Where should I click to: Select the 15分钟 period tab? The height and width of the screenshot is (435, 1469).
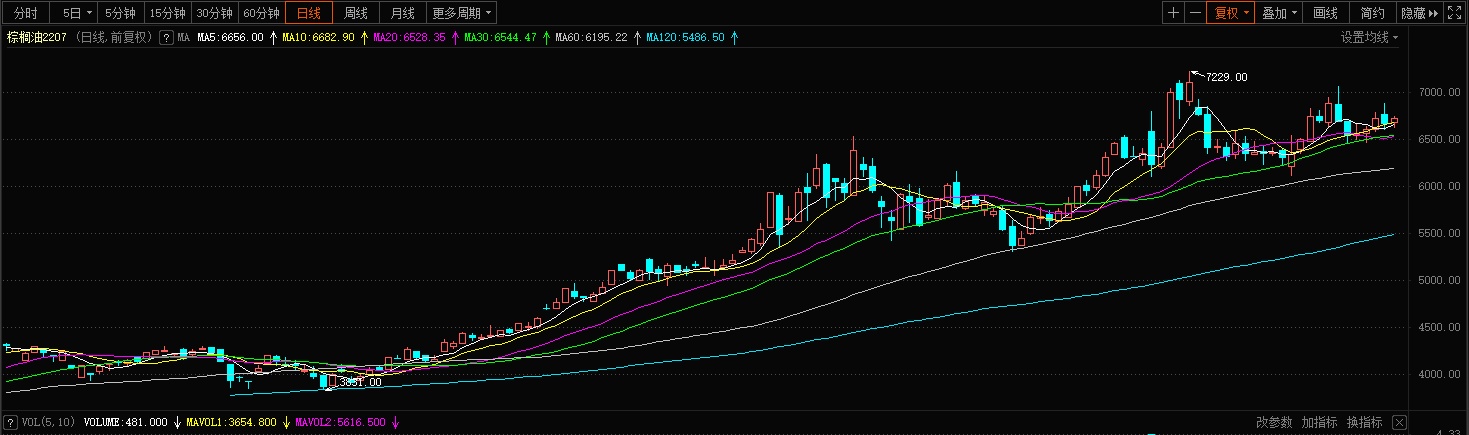tap(167, 13)
